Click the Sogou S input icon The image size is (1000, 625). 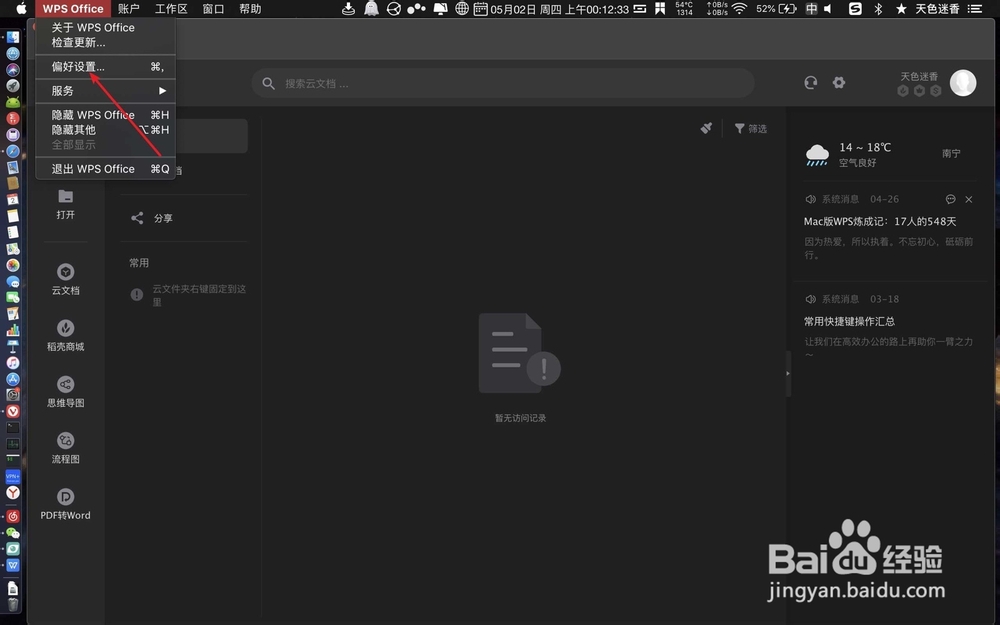(x=855, y=8)
